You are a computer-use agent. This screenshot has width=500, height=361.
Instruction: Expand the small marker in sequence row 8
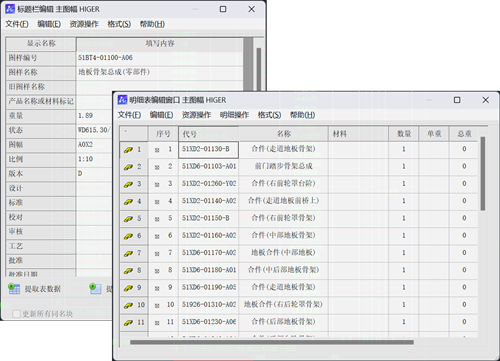point(157,272)
